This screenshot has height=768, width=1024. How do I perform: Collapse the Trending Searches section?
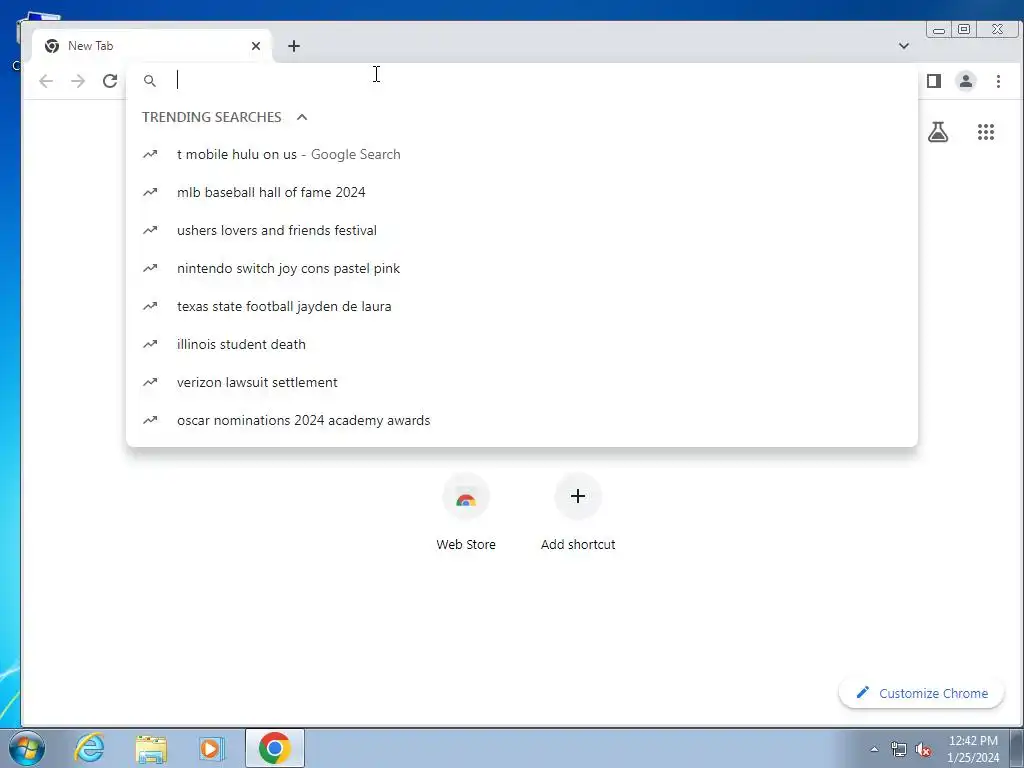(302, 117)
